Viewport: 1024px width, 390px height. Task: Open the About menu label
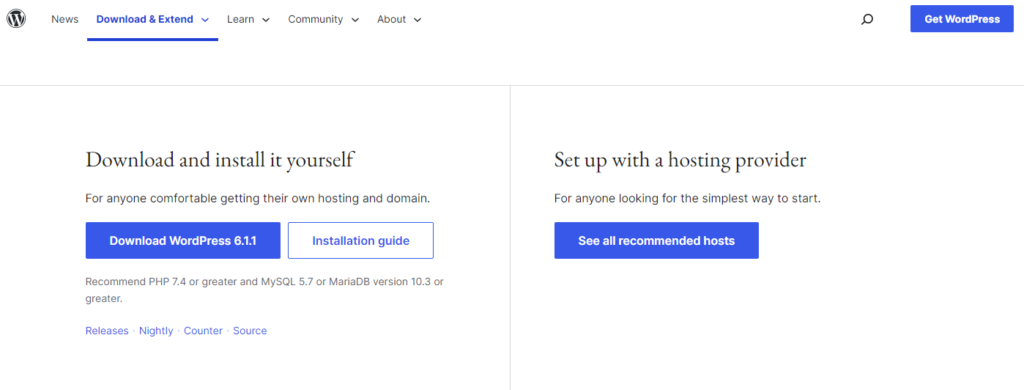click(x=391, y=19)
